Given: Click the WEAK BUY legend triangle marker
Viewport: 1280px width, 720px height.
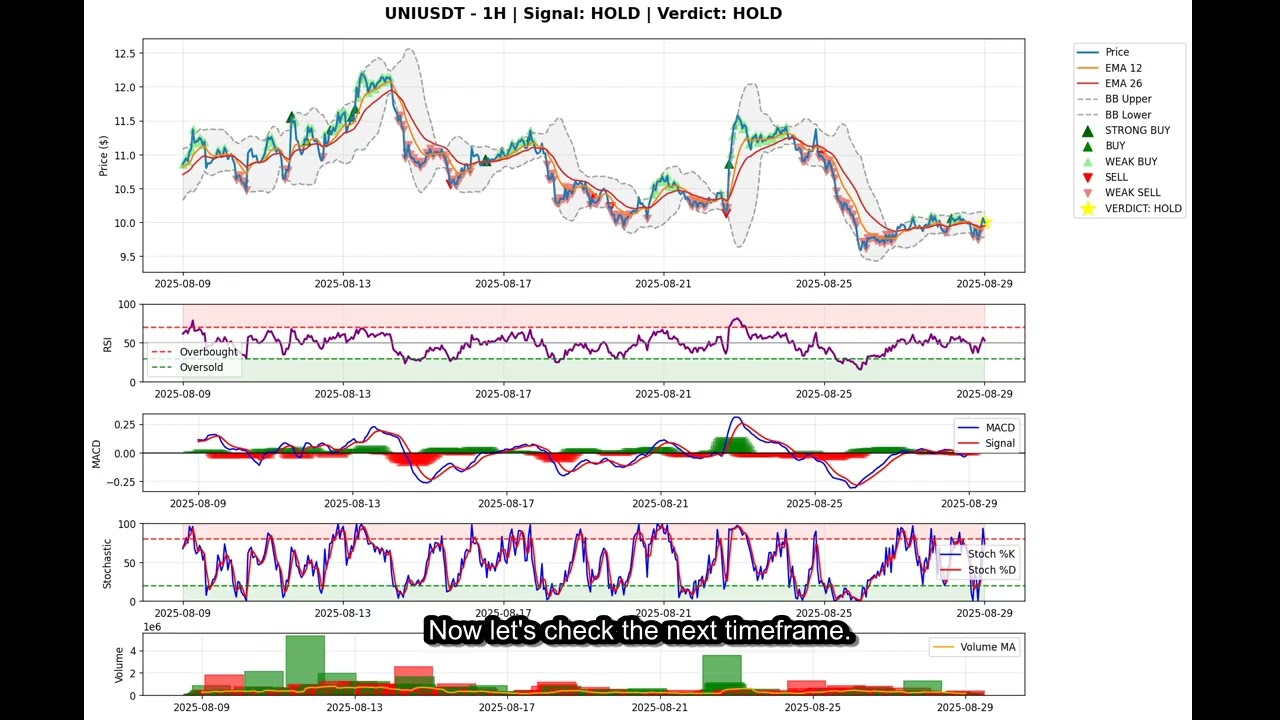Looking at the screenshot, I should (1088, 161).
